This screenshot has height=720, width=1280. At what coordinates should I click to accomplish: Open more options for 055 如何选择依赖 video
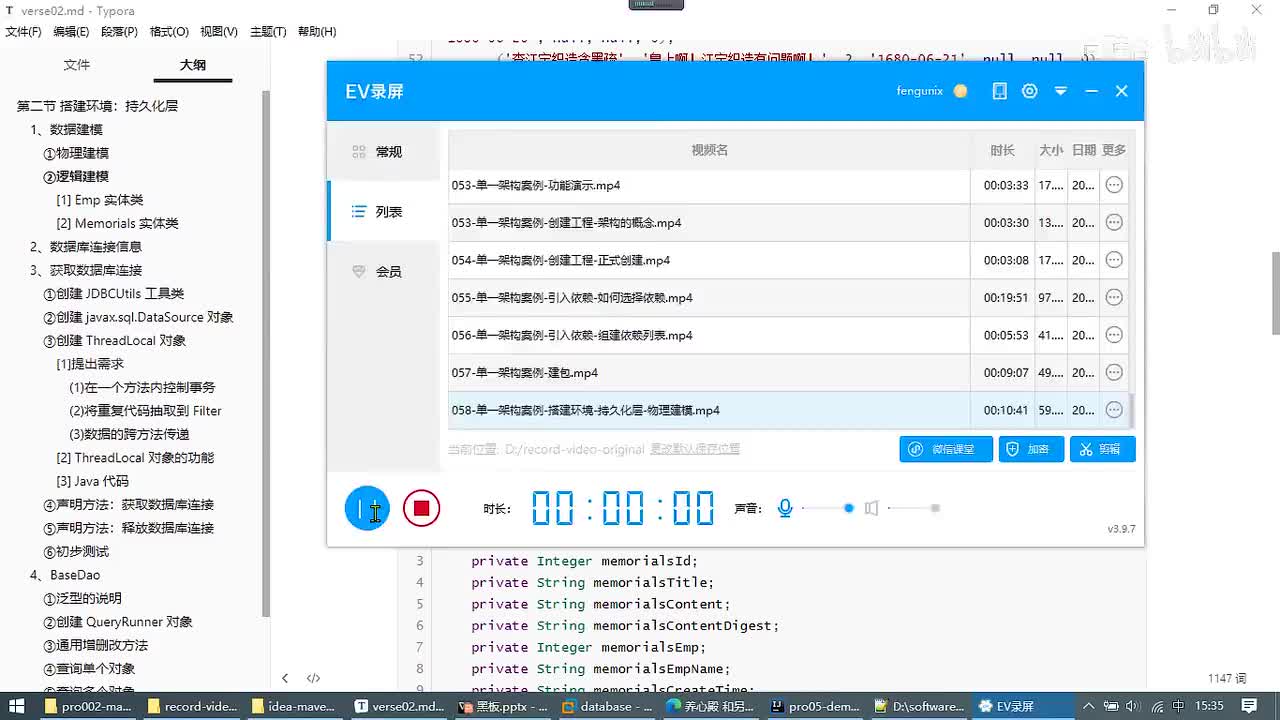coord(1114,297)
